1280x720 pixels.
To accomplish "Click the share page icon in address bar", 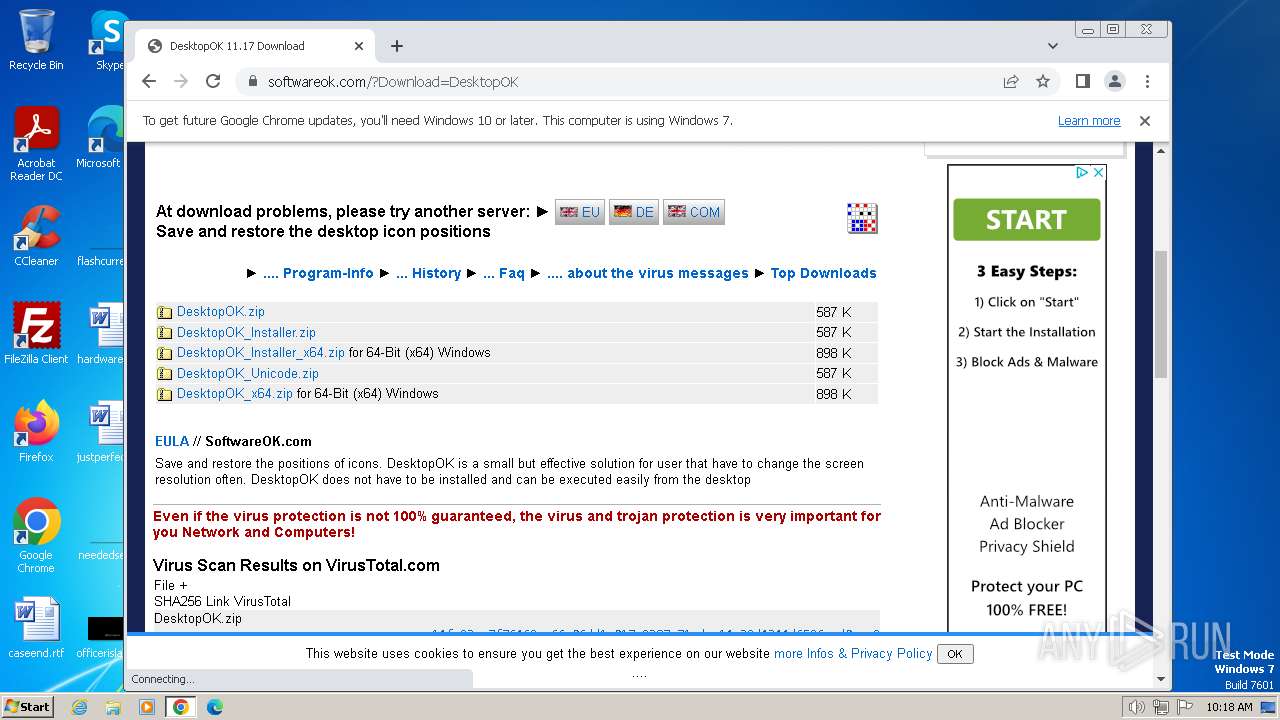I will (x=1011, y=82).
